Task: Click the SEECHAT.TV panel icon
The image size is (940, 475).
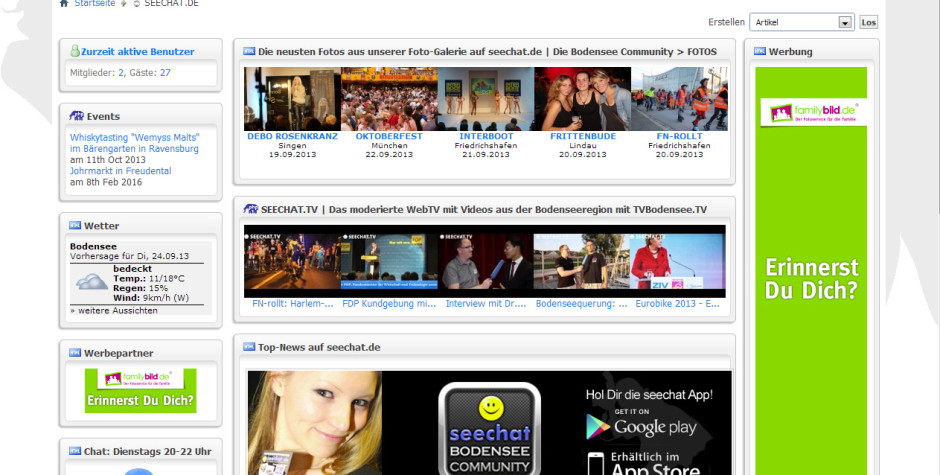Action: 251,209
